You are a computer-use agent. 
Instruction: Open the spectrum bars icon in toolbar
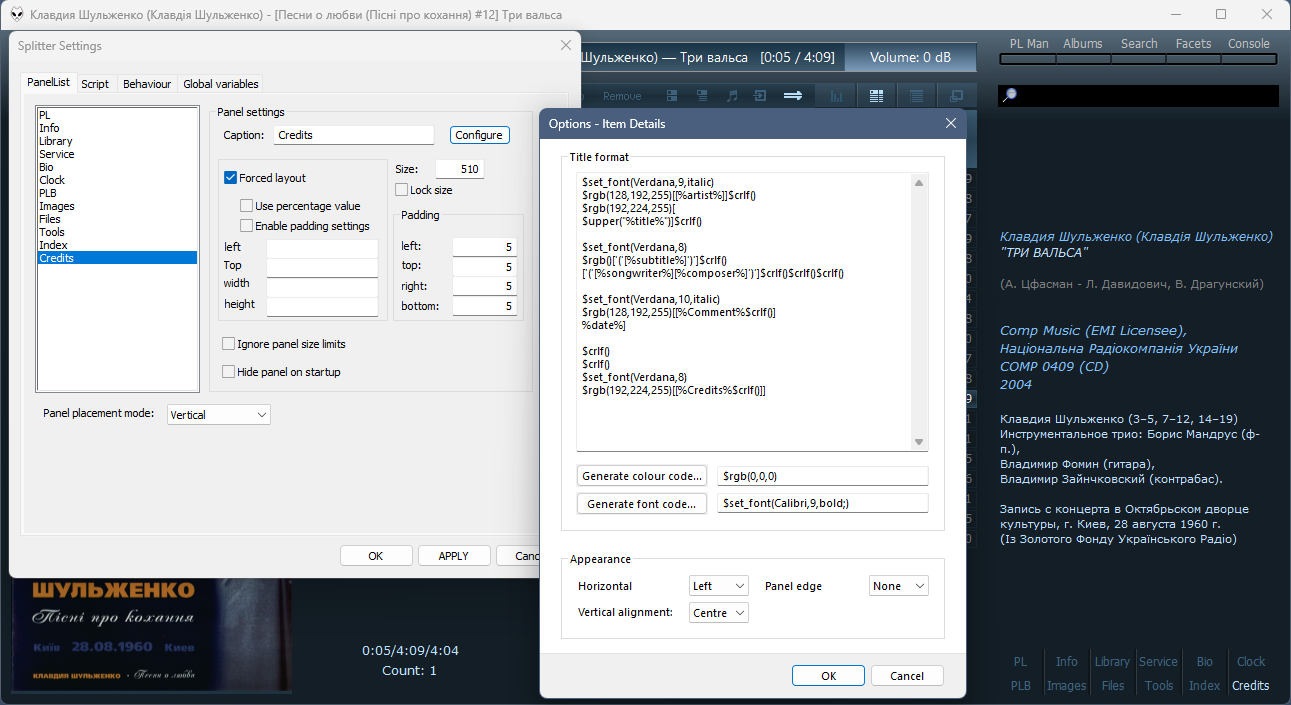tap(836, 96)
